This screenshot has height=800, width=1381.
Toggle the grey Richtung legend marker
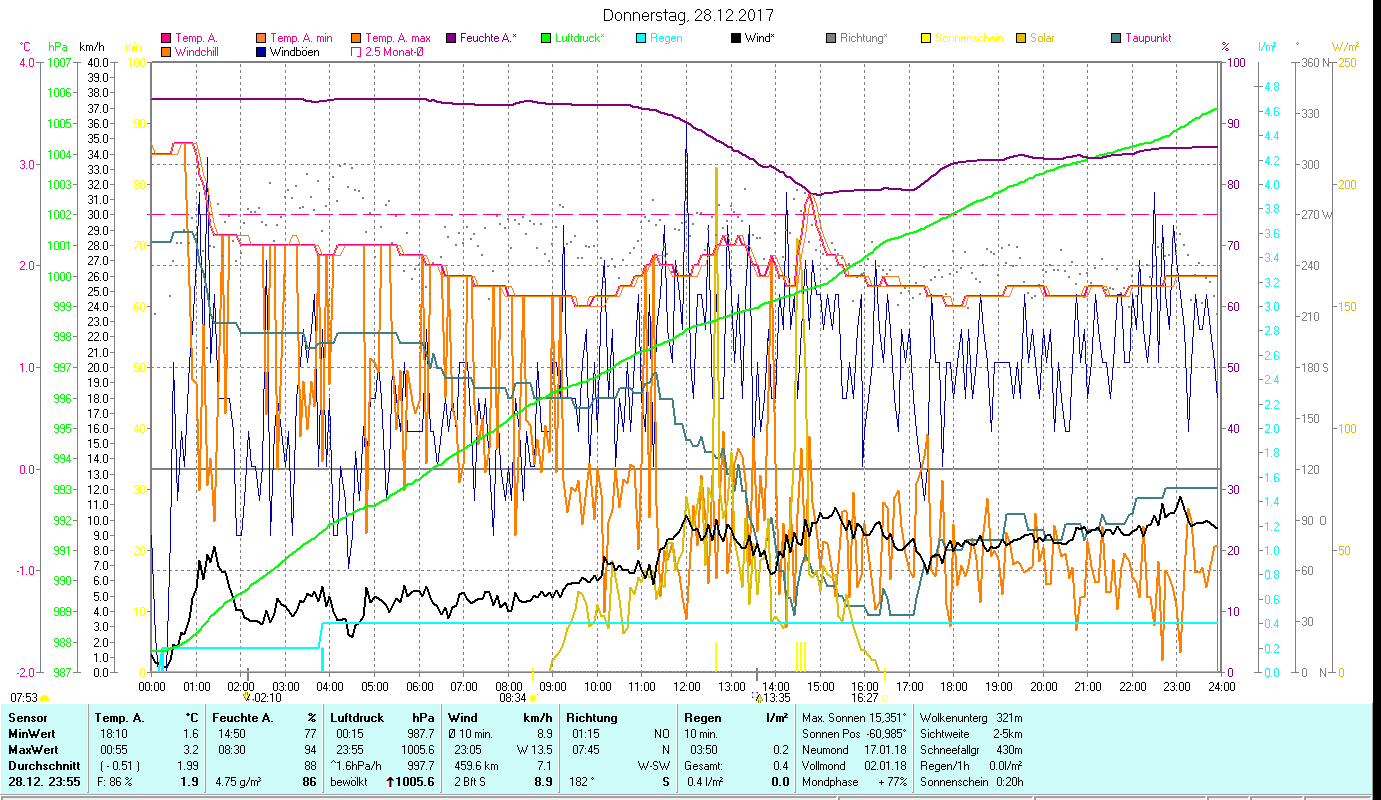[831, 38]
